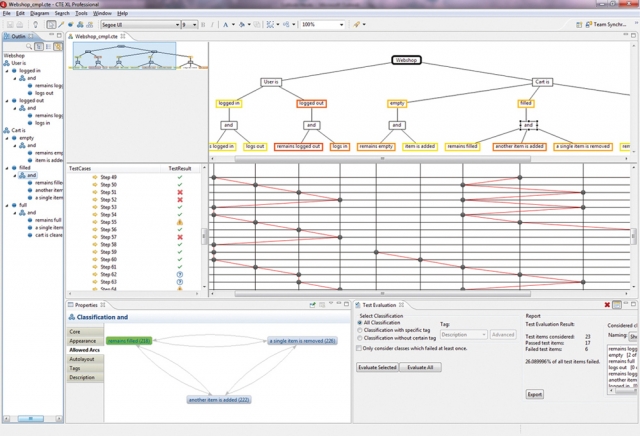Click the highlighted Outline filter icon
Viewport: 640px width, 436px height.
coord(58,47)
